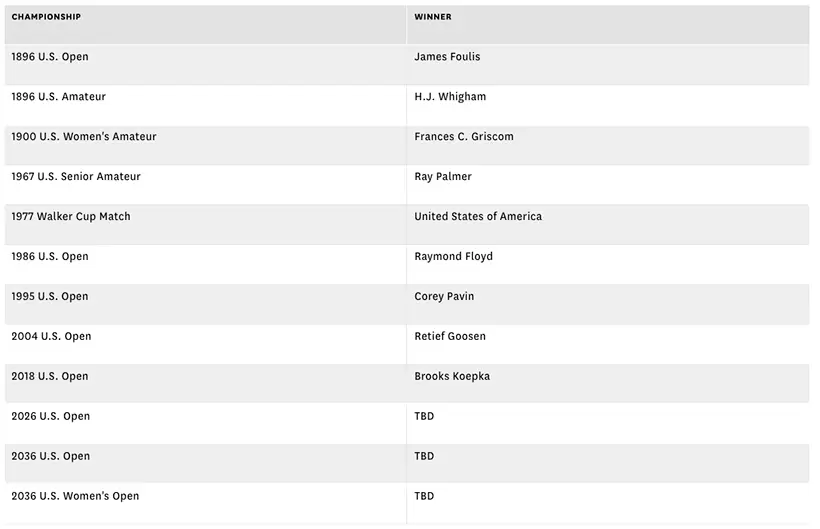
Task: Click the Retief Goosen winner cell
Action: pos(450,337)
